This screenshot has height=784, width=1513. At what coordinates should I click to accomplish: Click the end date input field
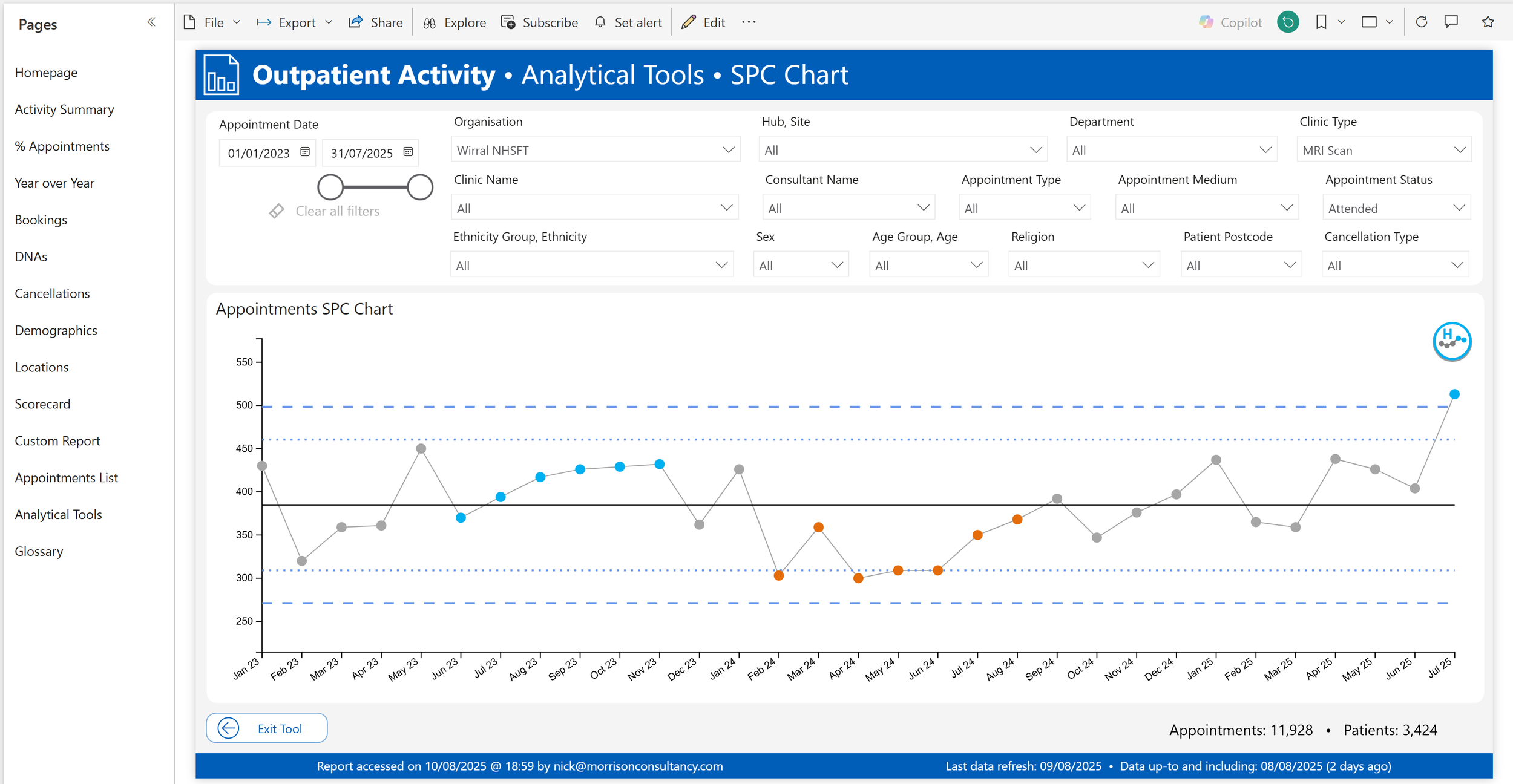click(362, 153)
